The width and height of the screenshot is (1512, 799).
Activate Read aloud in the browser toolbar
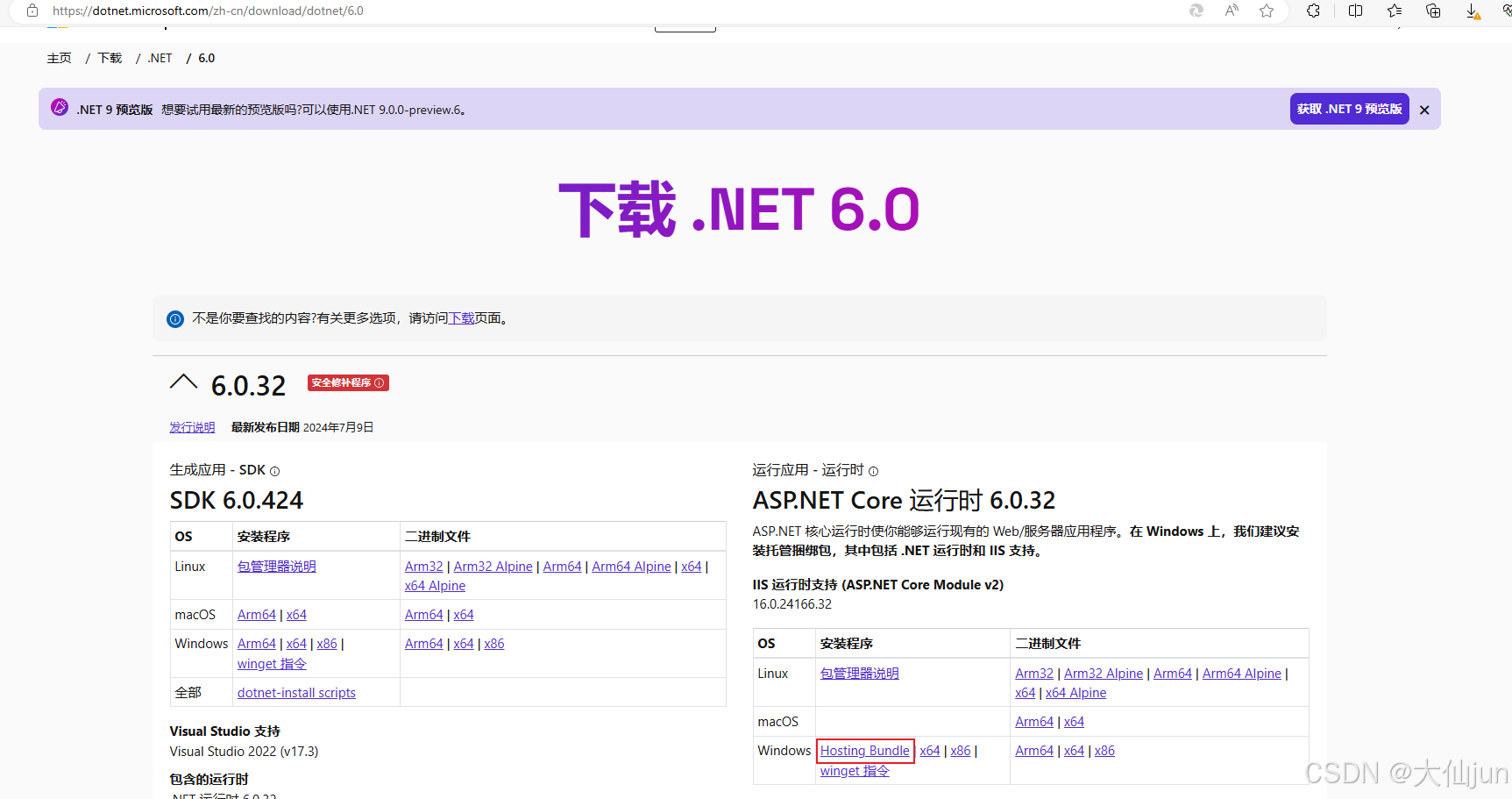(1231, 11)
